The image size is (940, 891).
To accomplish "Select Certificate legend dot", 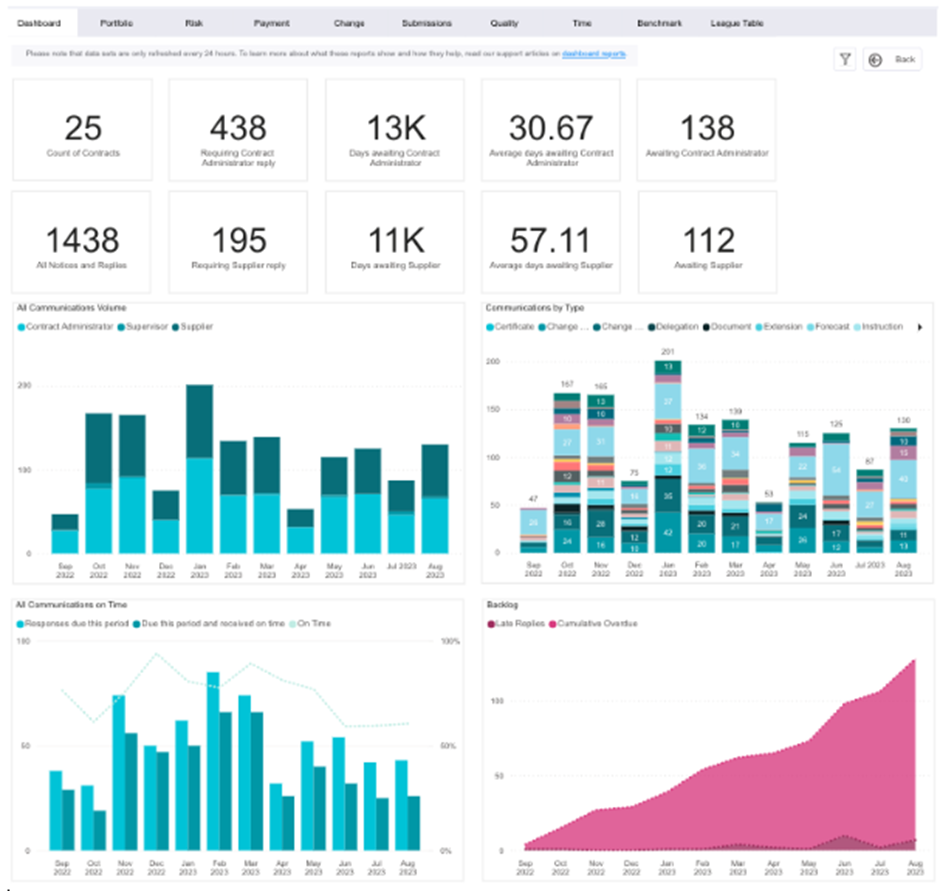I will click(490, 327).
